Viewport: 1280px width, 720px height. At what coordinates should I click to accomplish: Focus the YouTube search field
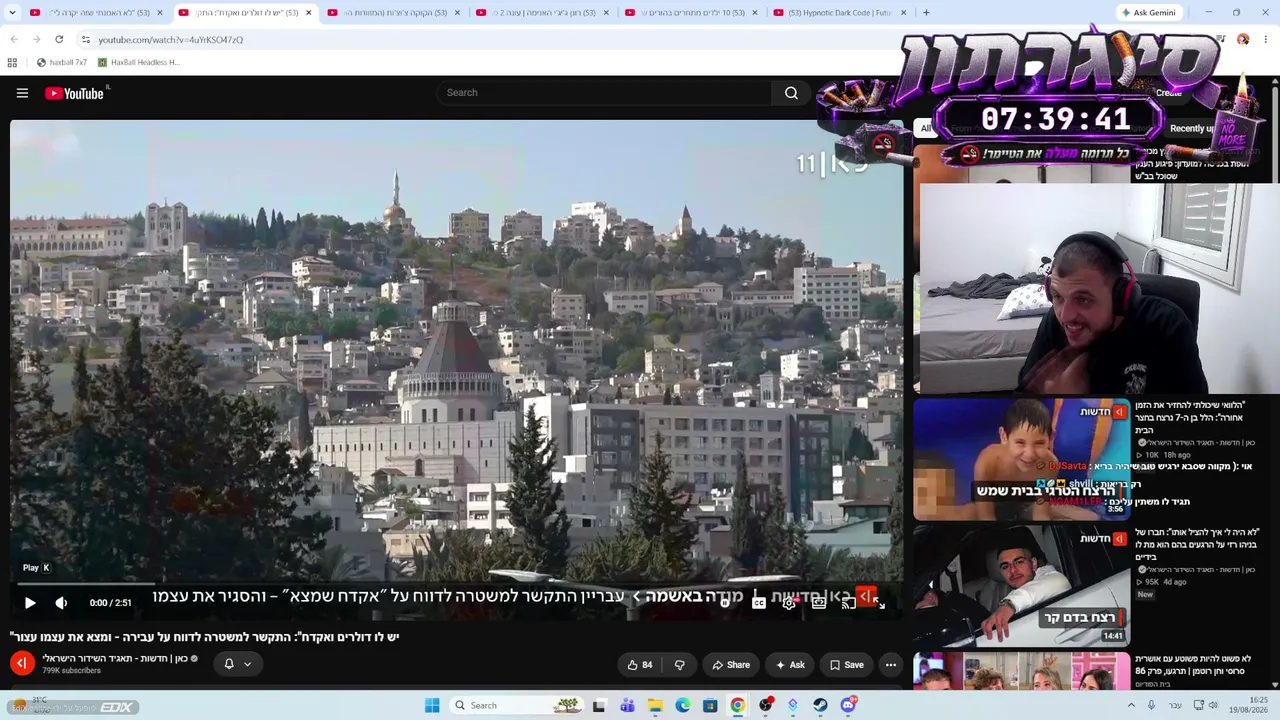pyautogui.click(x=604, y=93)
